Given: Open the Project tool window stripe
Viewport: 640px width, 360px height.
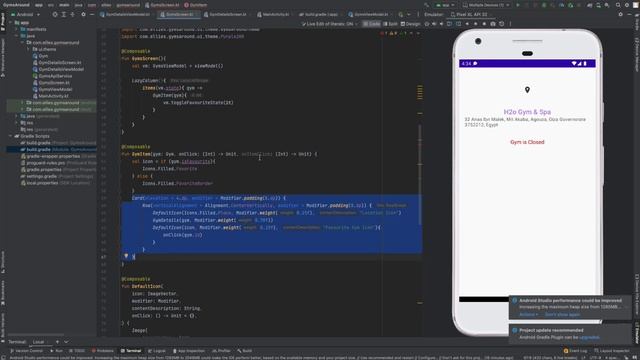Looking at the screenshot, I should click(3, 22).
